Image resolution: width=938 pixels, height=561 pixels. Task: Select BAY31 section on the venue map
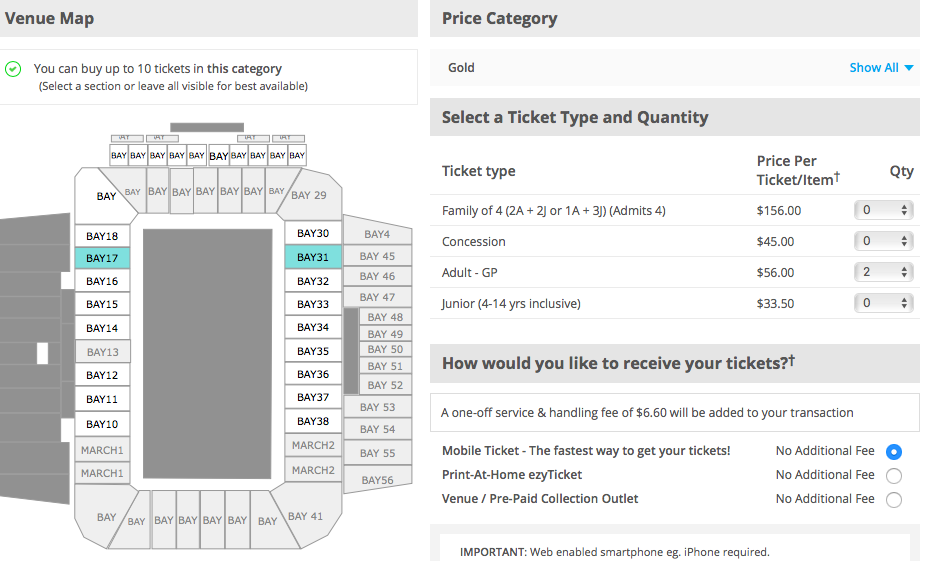[313, 257]
